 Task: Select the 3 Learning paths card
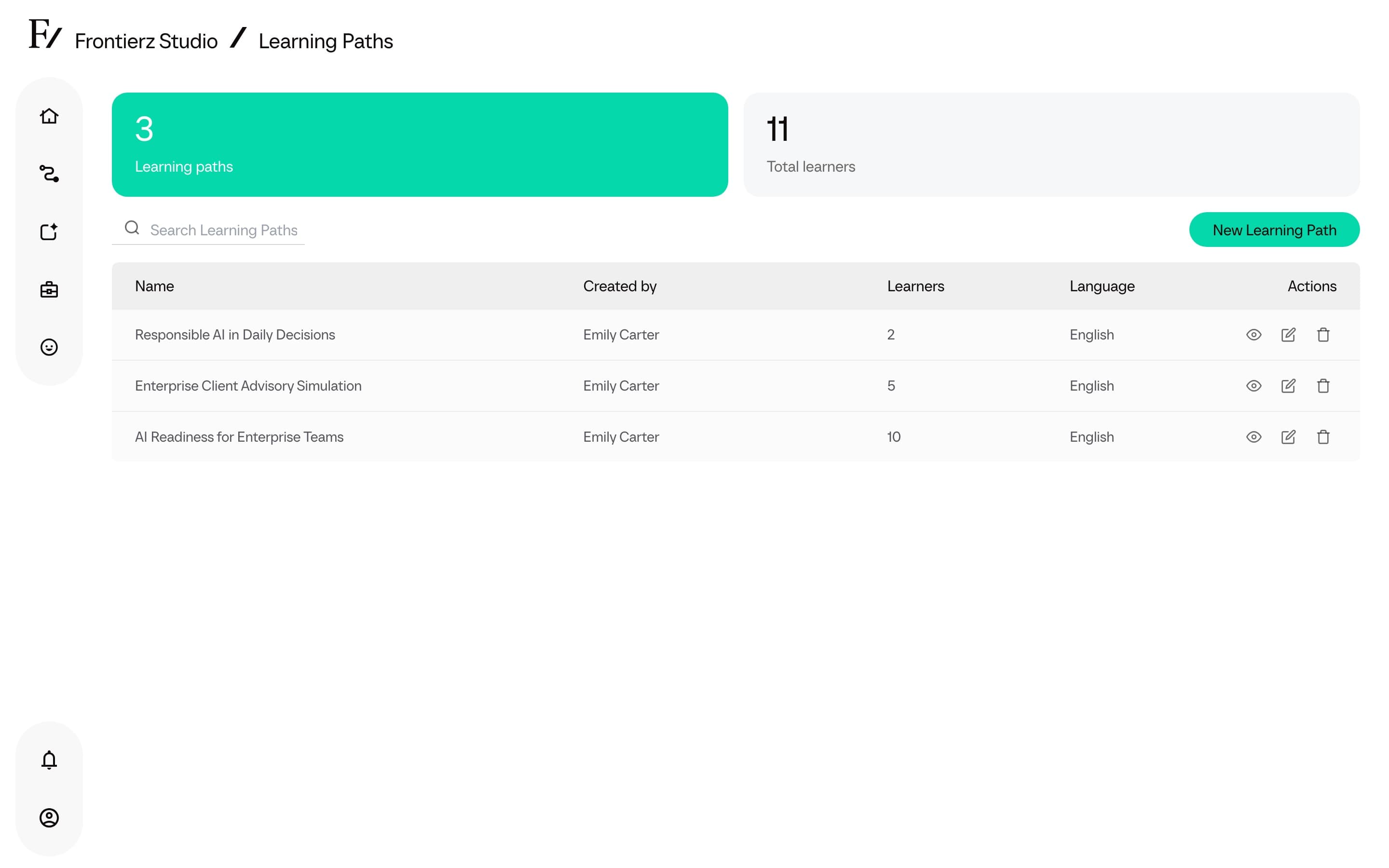point(420,145)
